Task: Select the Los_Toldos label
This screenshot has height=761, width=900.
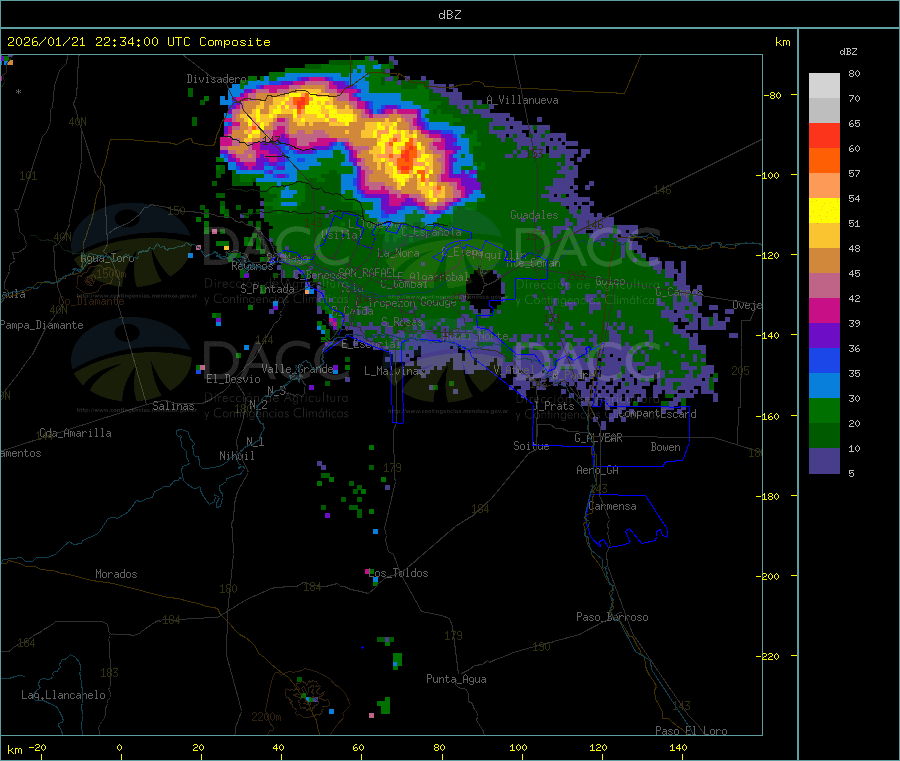Action: point(399,573)
